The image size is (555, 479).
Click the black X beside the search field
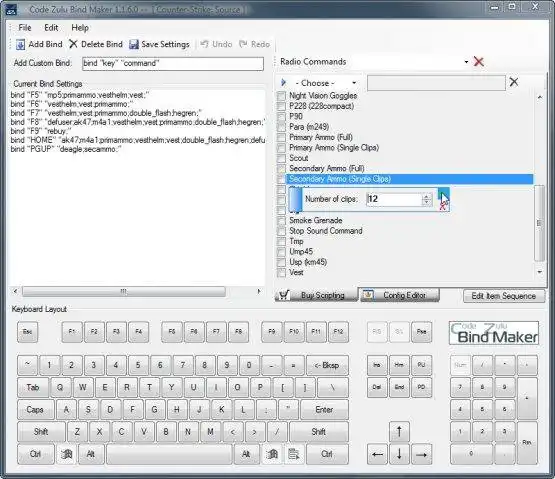tap(514, 82)
